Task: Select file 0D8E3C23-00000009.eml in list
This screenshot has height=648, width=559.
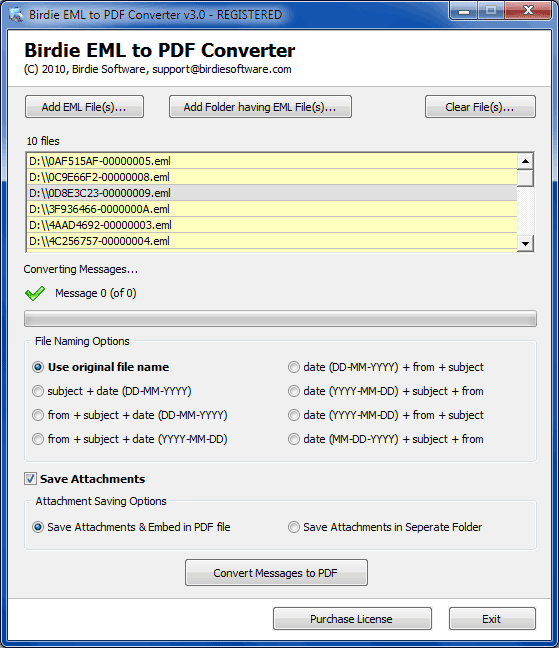Action: pyautogui.click(x=272, y=193)
